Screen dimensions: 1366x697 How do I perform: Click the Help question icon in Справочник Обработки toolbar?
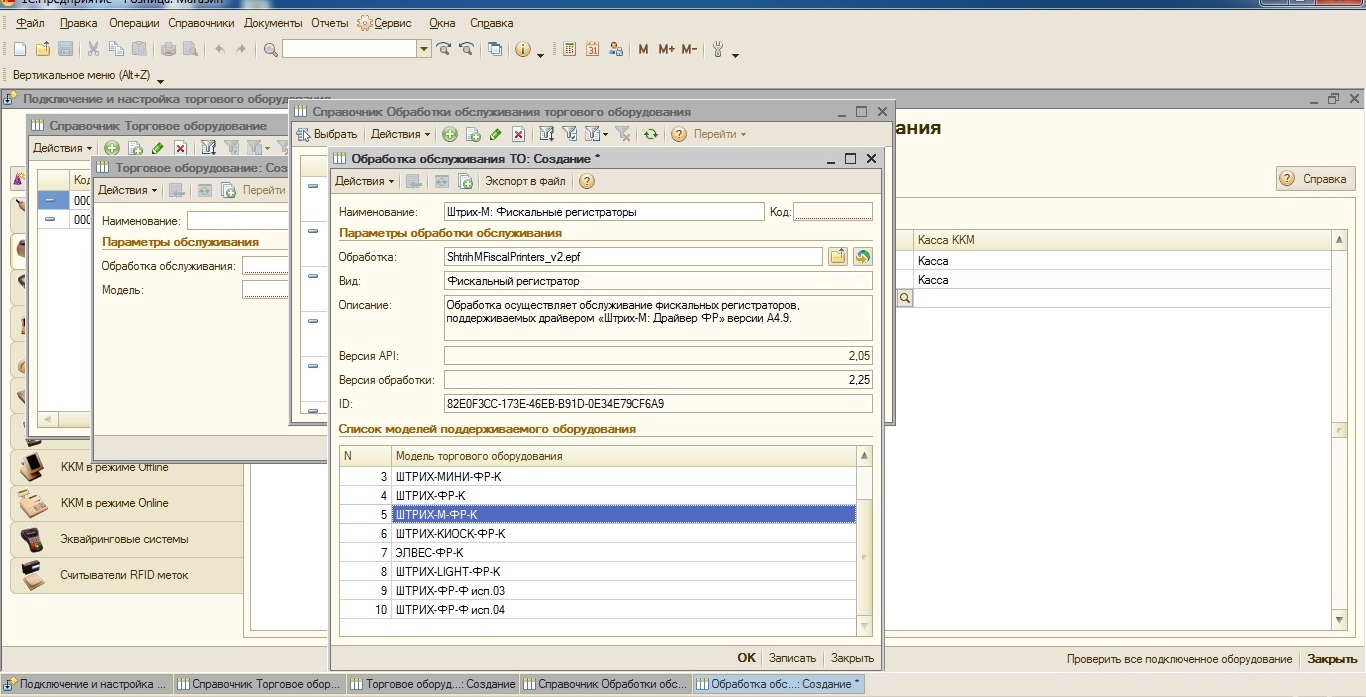point(679,134)
